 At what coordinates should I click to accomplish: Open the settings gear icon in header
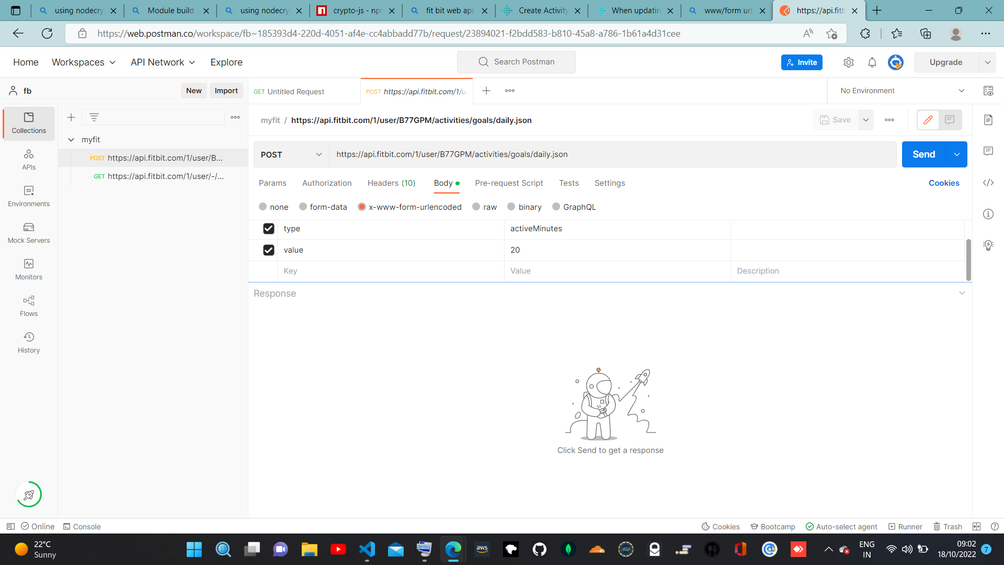click(848, 62)
